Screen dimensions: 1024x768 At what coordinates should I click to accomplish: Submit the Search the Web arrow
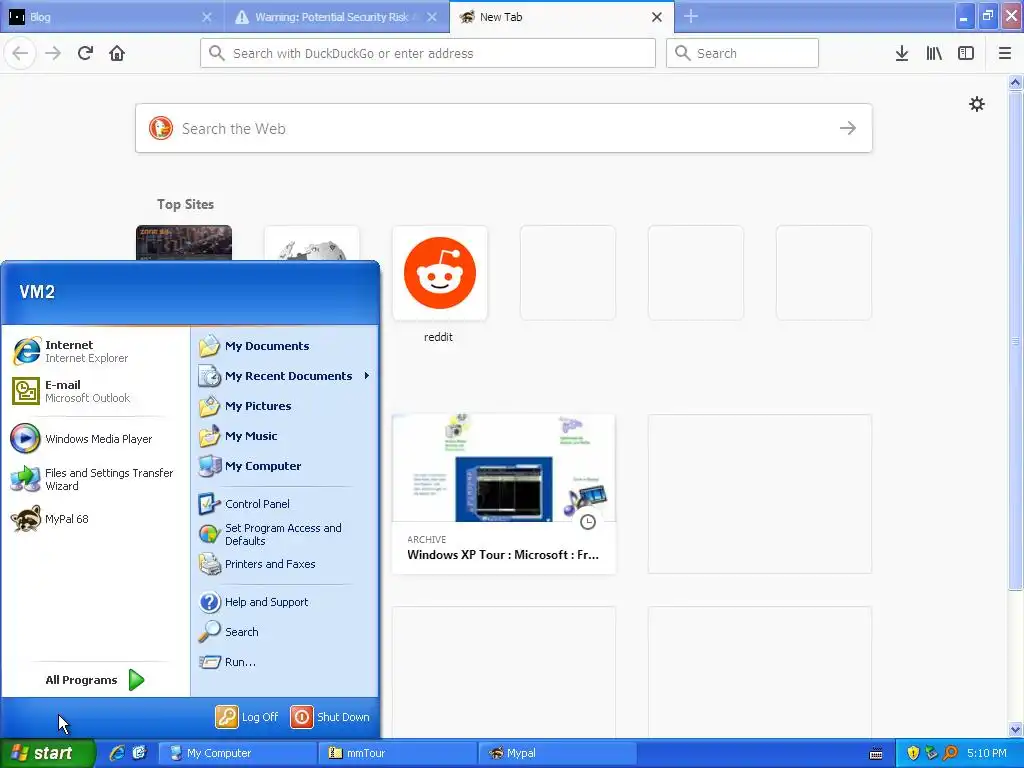pyautogui.click(x=848, y=128)
